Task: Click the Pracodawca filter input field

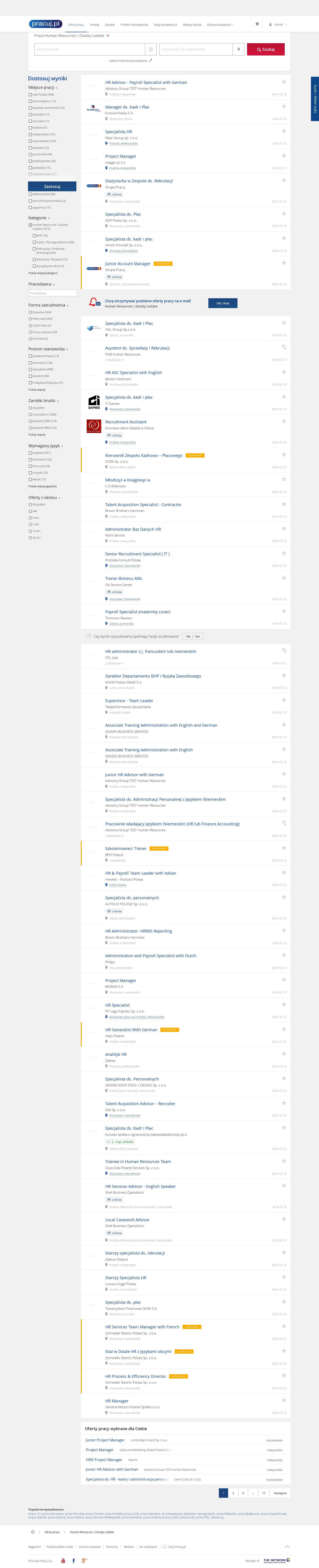Action: [52, 293]
